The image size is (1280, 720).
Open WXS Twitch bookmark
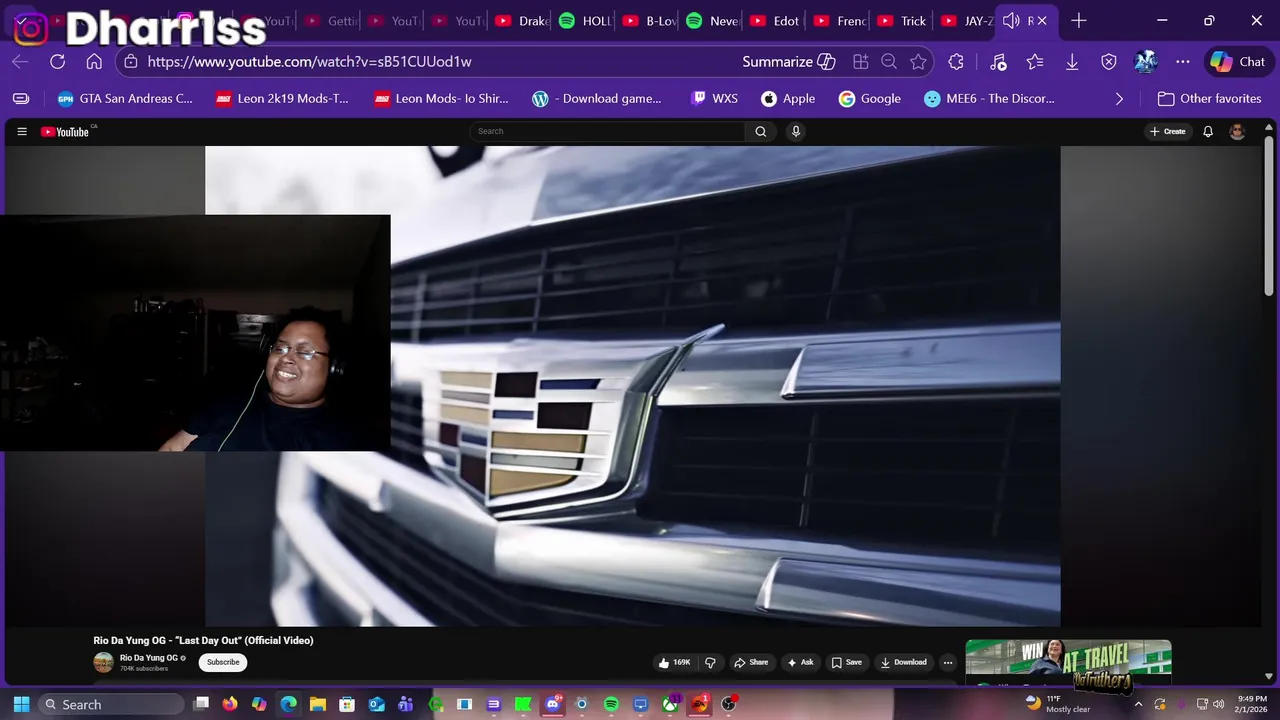tap(714, 99)
